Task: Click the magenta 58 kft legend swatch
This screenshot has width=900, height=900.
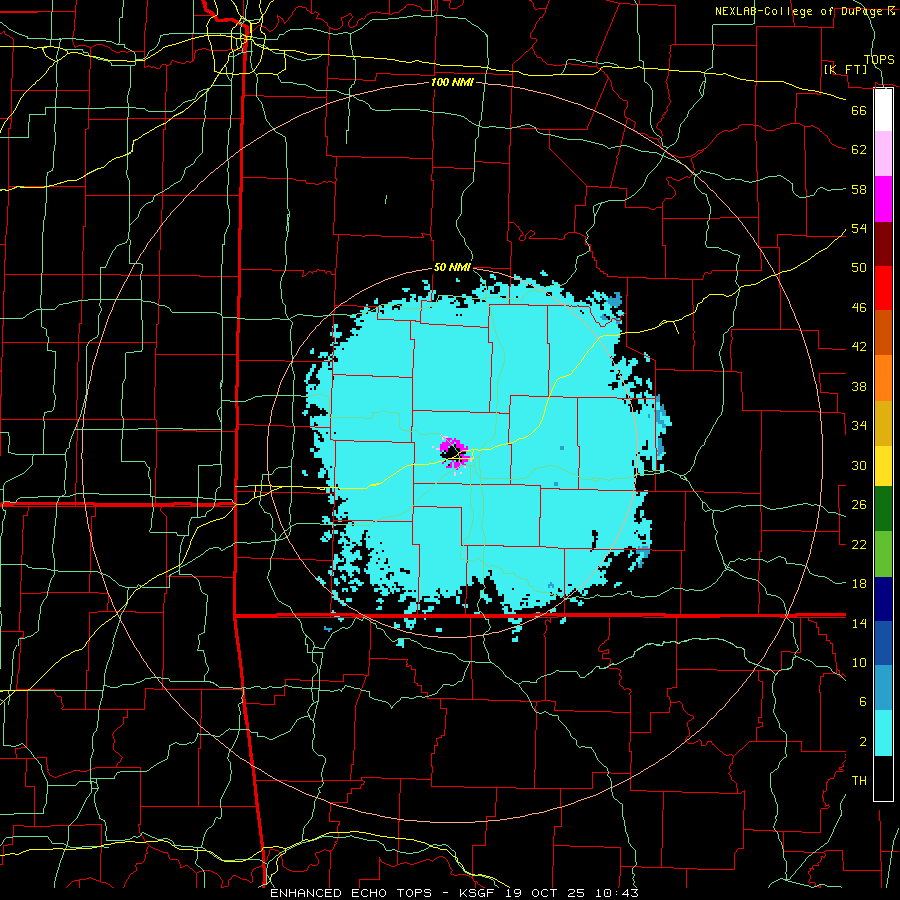Action: 883,199
